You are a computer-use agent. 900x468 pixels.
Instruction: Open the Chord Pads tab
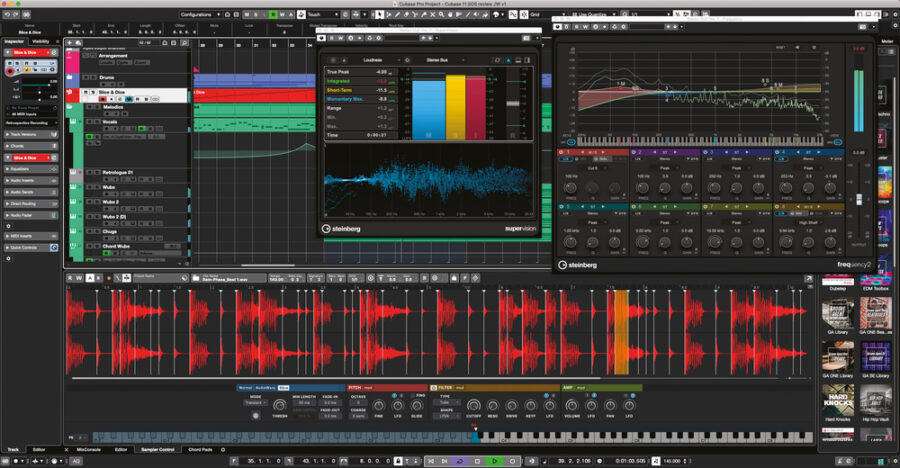pos(200,450)
